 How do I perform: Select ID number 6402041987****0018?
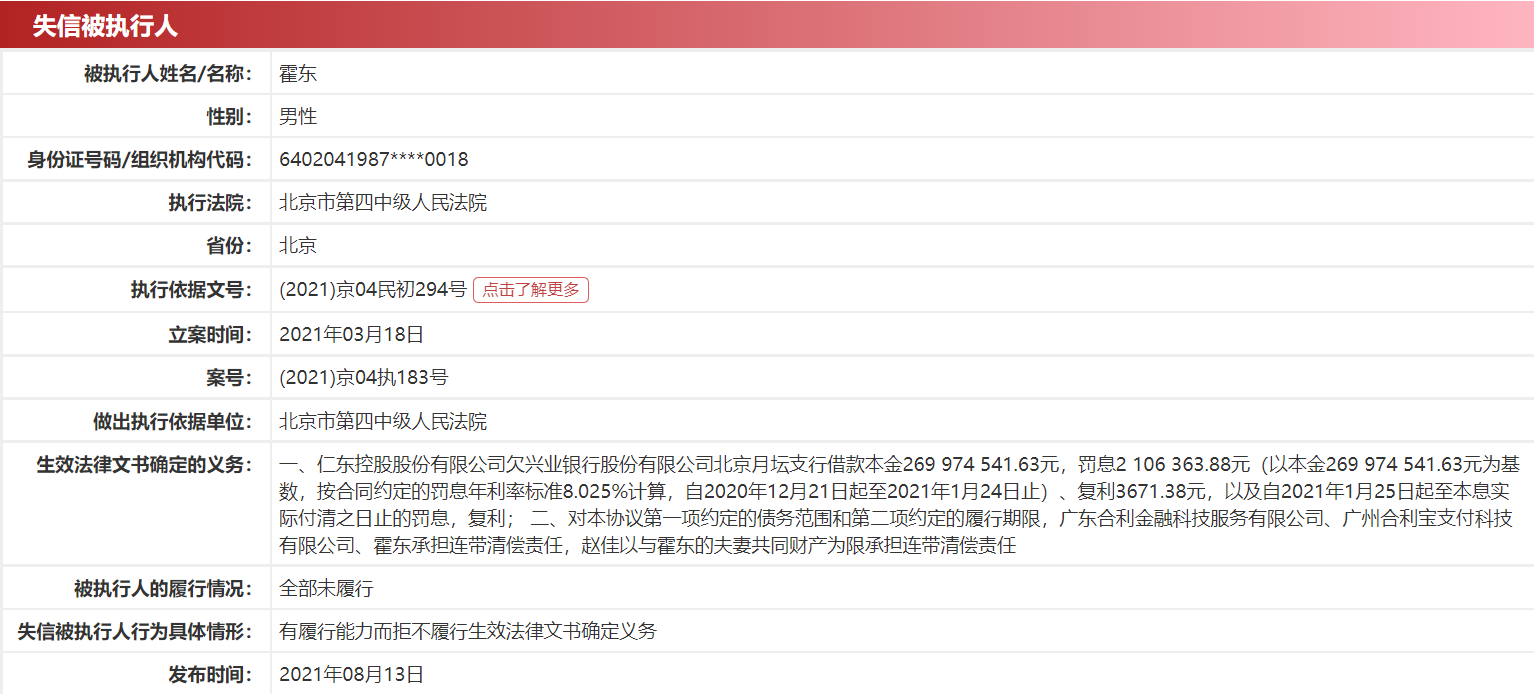click(374, 159)
